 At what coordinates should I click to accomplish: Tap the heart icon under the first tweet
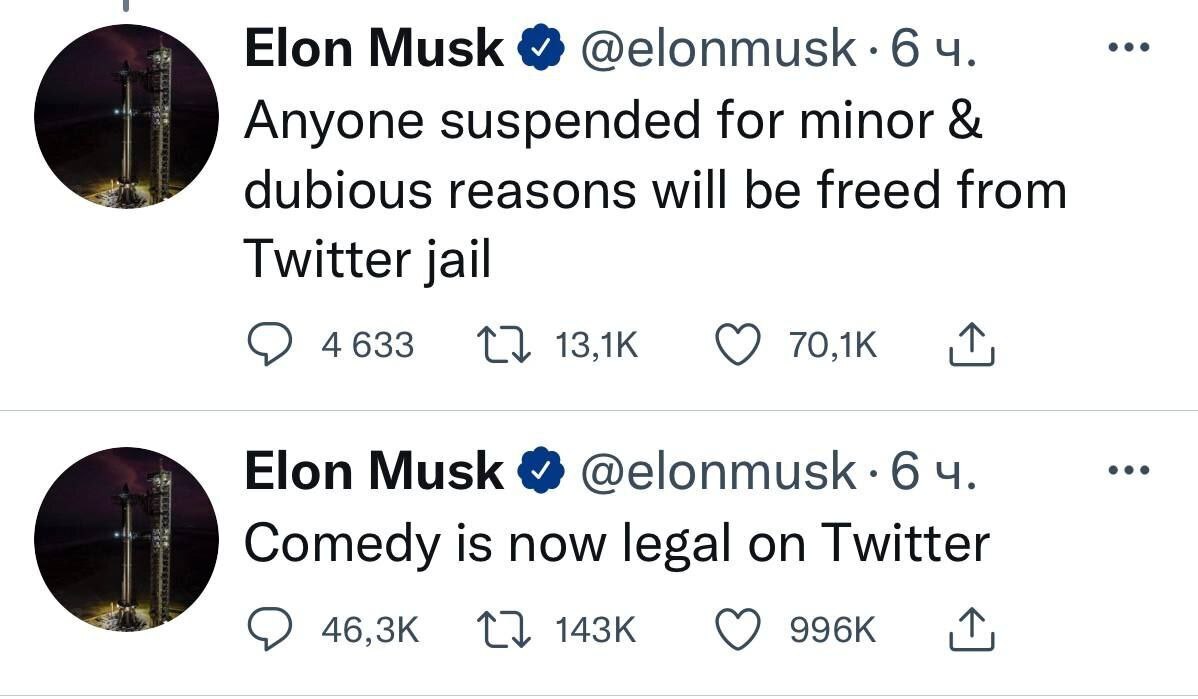(x=737, y=344)
